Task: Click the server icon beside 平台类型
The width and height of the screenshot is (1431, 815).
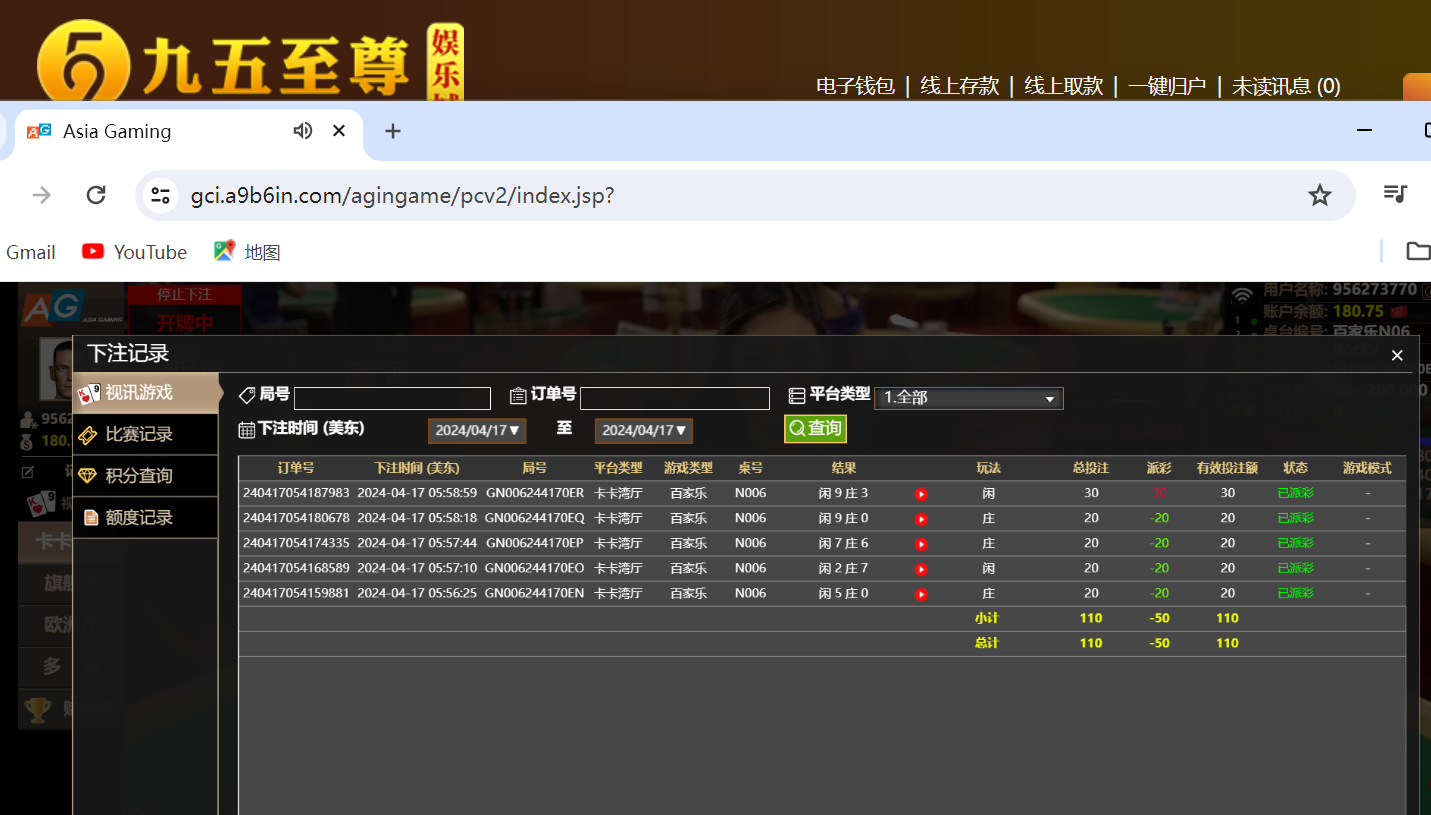Action: [797, 396]
